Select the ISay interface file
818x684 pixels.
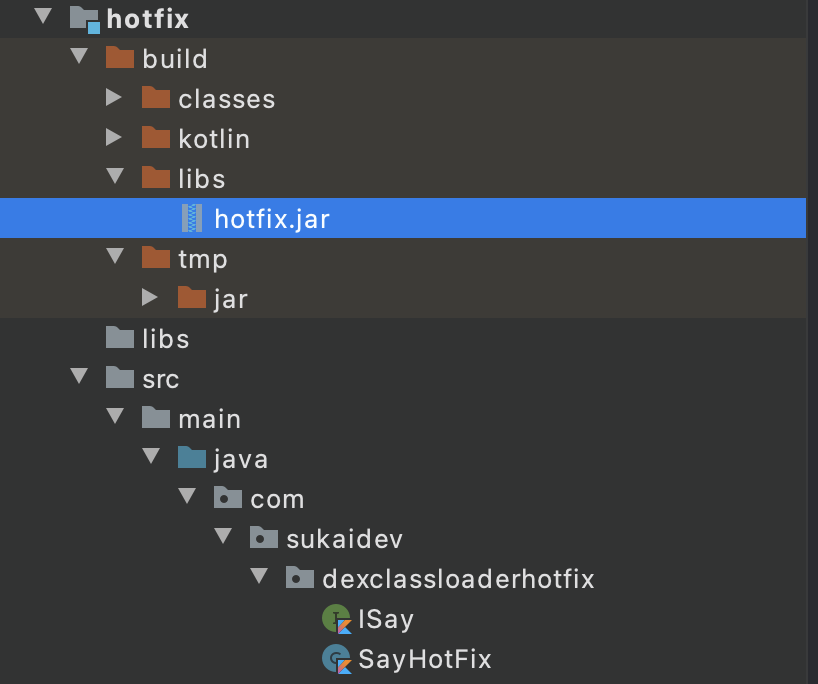[x=386, y=619]
